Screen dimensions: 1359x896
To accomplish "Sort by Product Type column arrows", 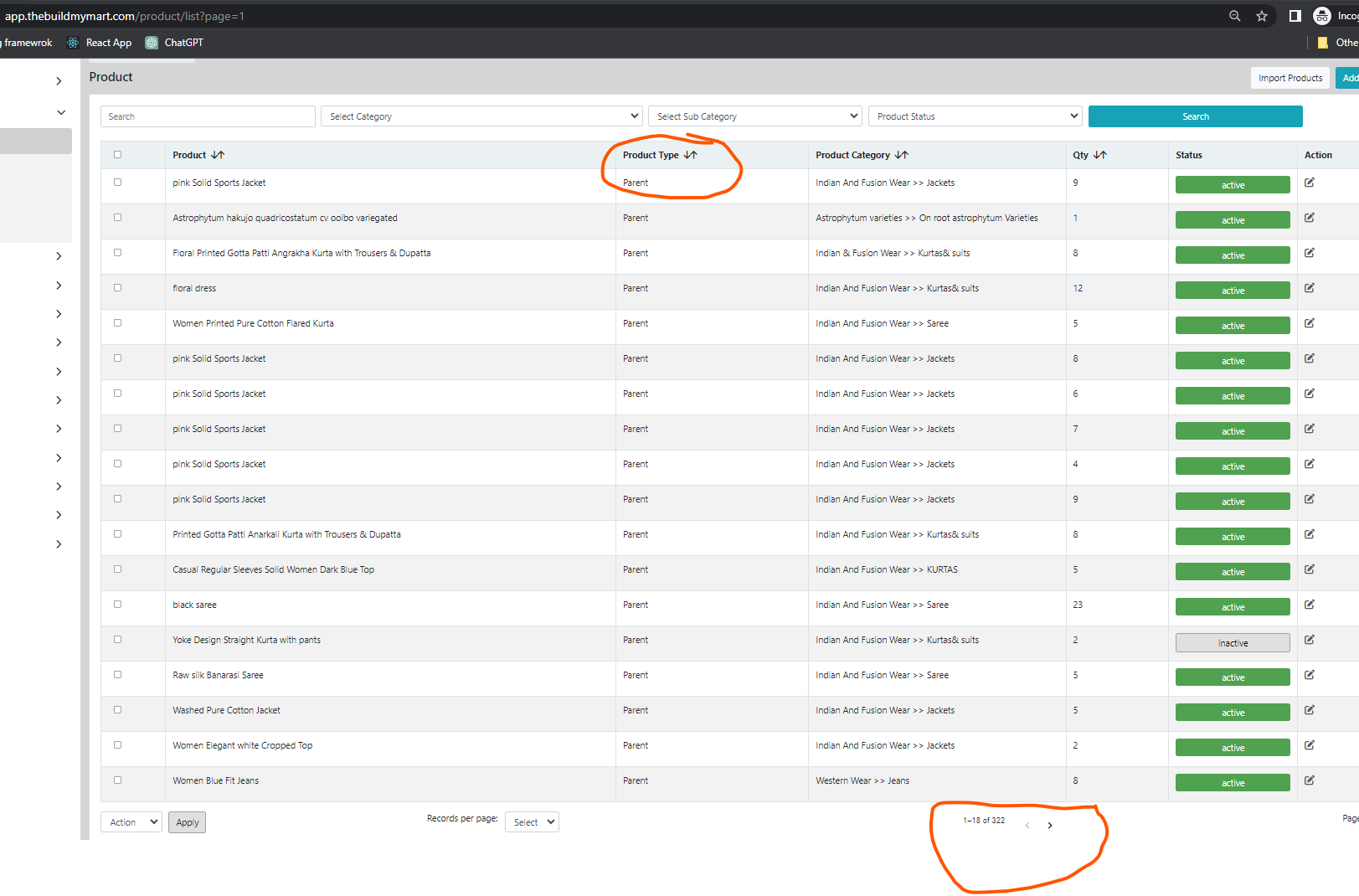I will click(690, 155).
